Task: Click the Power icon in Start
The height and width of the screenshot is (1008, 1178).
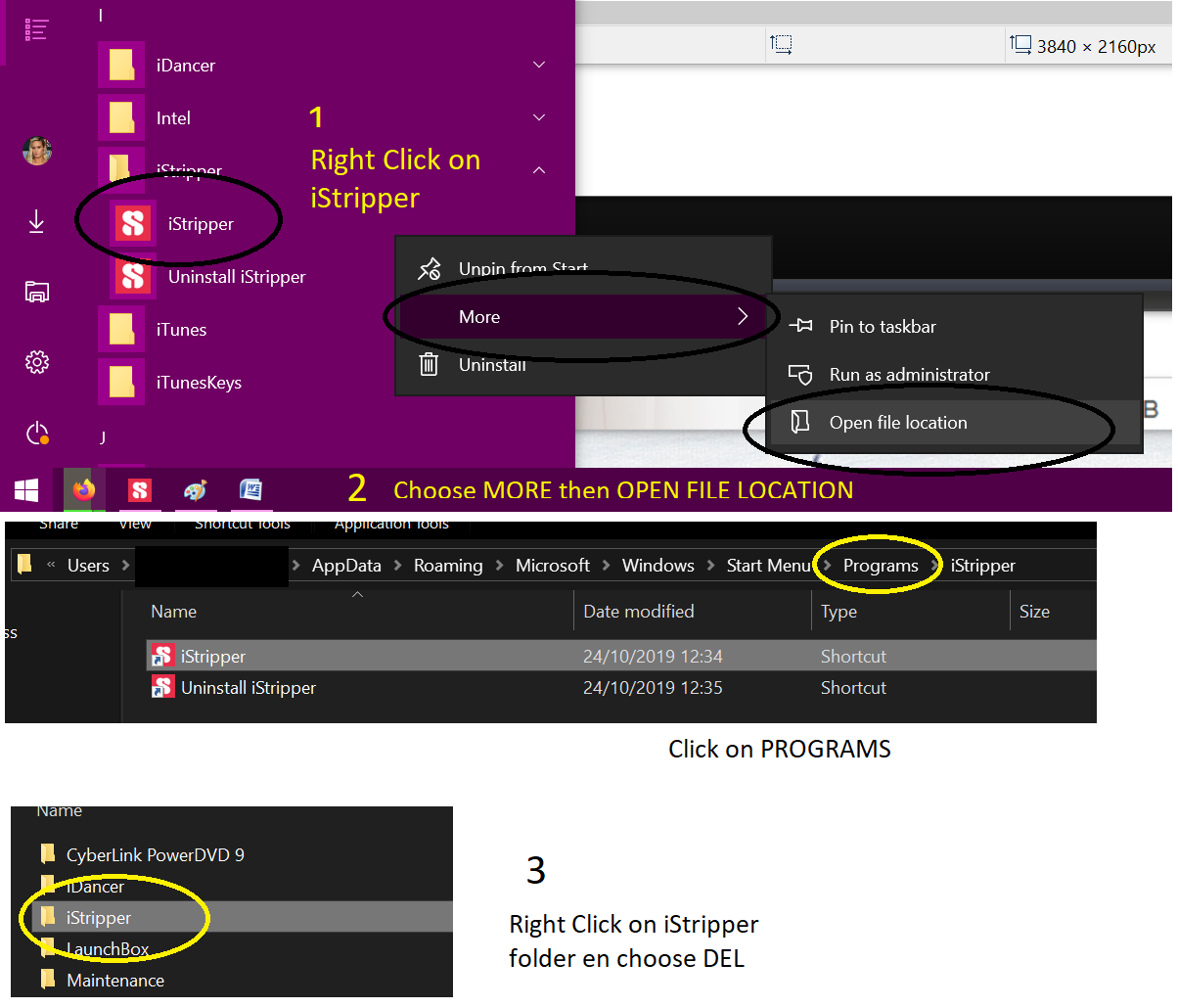Action: point(37,433)
